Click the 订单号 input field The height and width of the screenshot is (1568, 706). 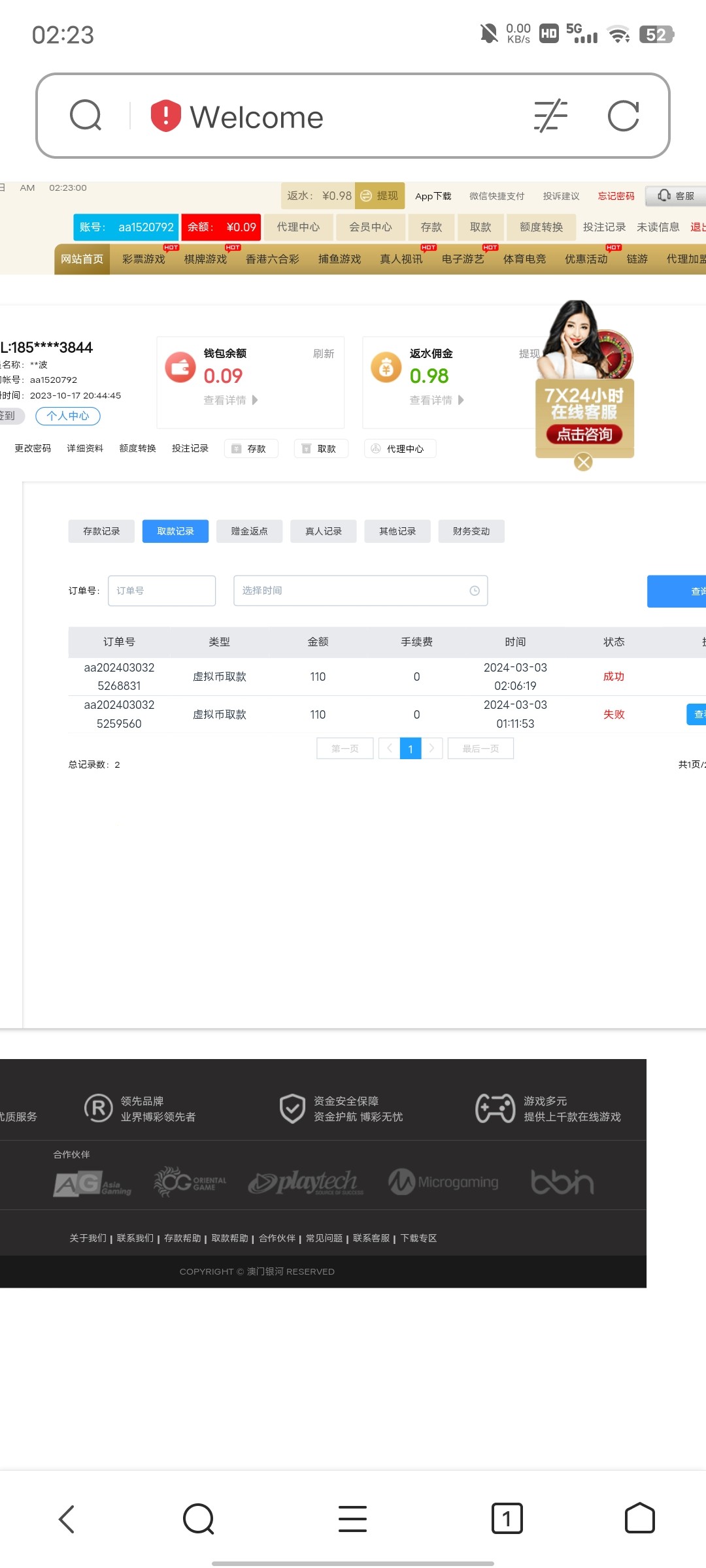pyautogui.click(x=161, y=591)
